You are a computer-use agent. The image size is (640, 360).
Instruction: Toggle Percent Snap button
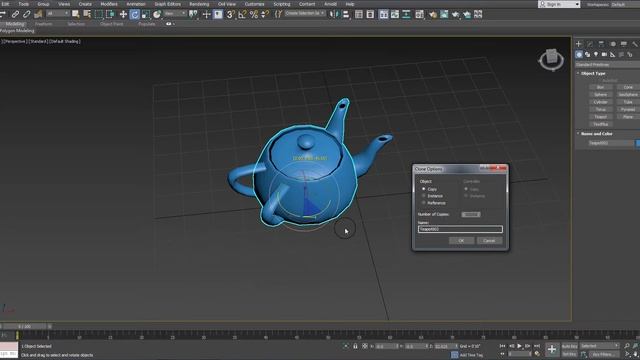(x=253, y=14)
